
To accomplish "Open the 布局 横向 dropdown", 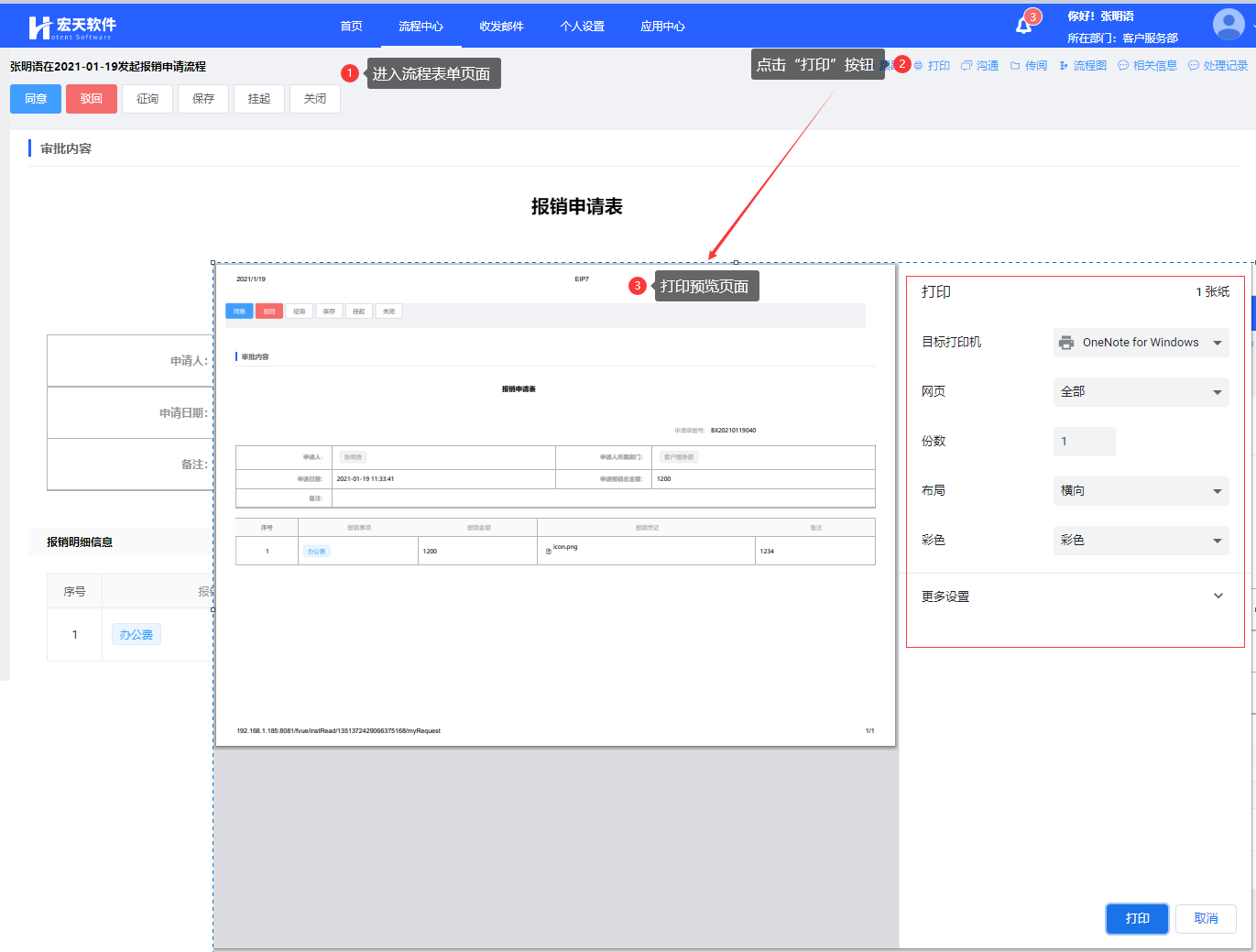I will pos(1141,491).
